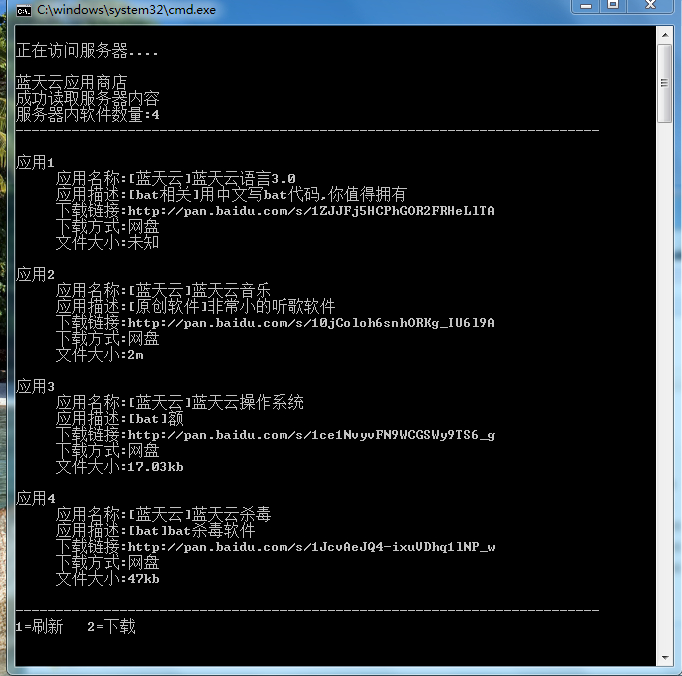The height and width of the screenshot is (676, 682).
Task: Click the link ending in 2FRHeLlTA
Action: pos(311,211)
